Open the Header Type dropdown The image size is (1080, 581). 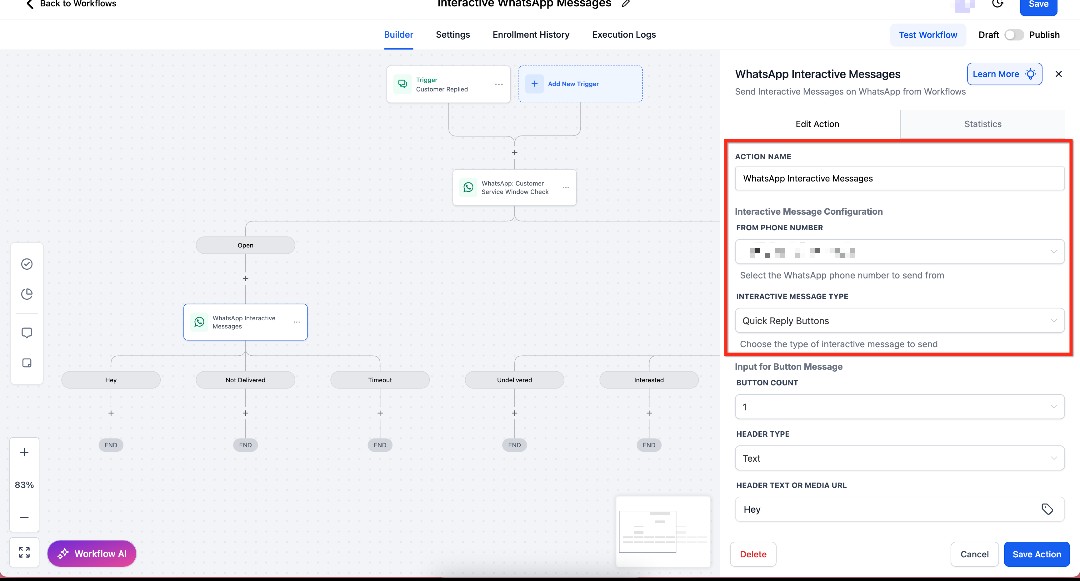coord(900,458)
